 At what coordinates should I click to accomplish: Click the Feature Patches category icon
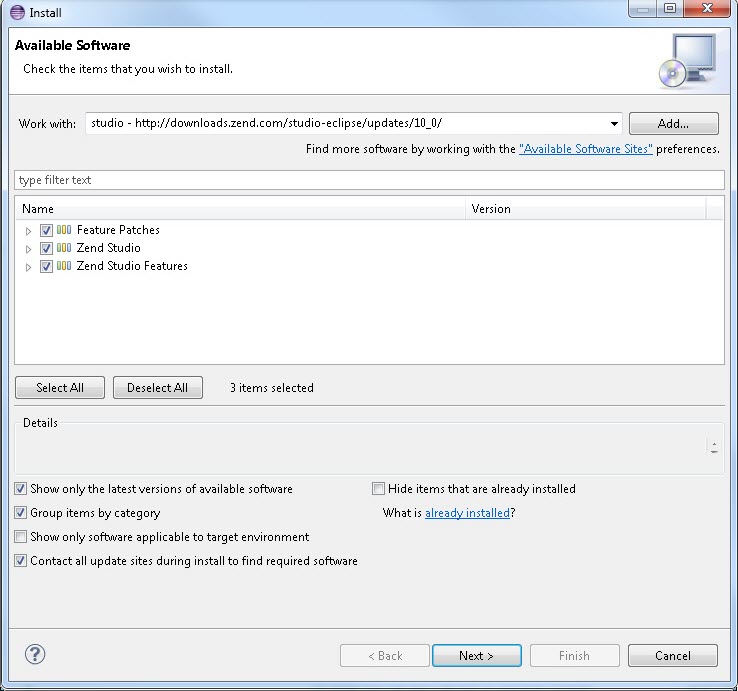(x=64, y=230)
